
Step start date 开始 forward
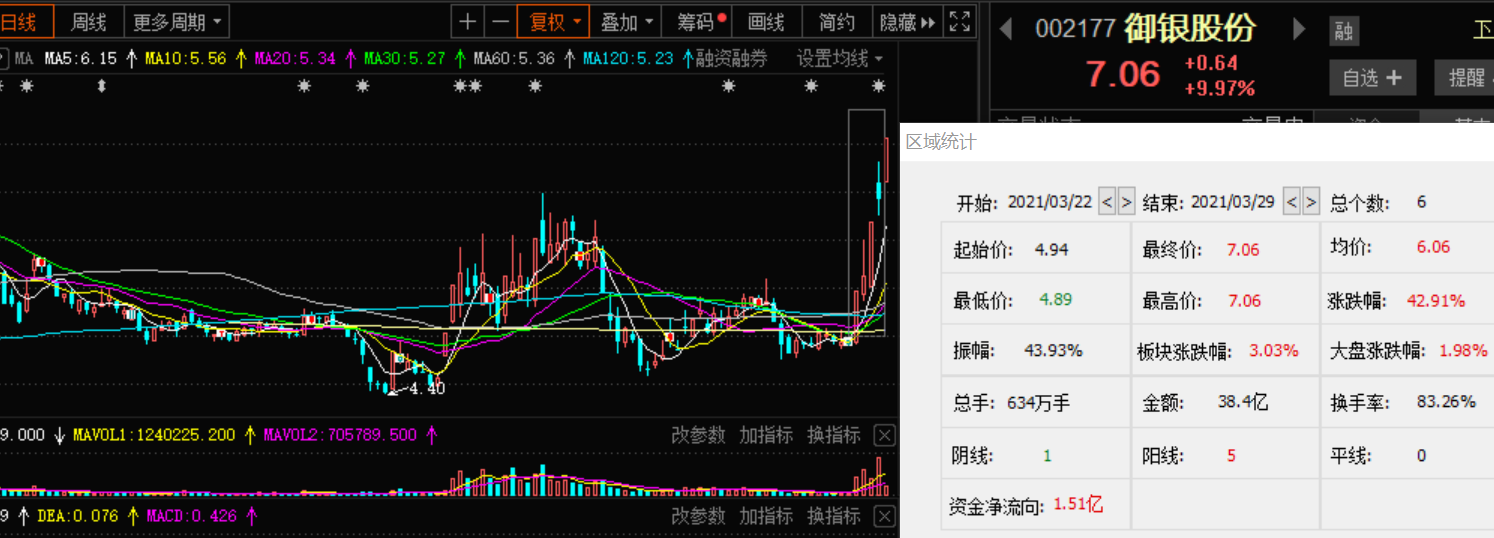click(1126, 202)
